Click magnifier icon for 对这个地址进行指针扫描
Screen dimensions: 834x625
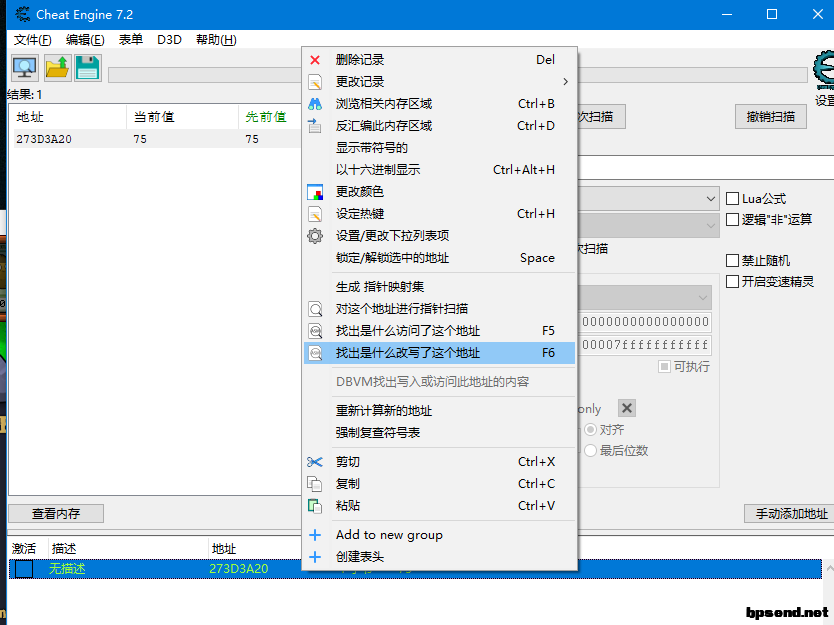pos(315,309)
